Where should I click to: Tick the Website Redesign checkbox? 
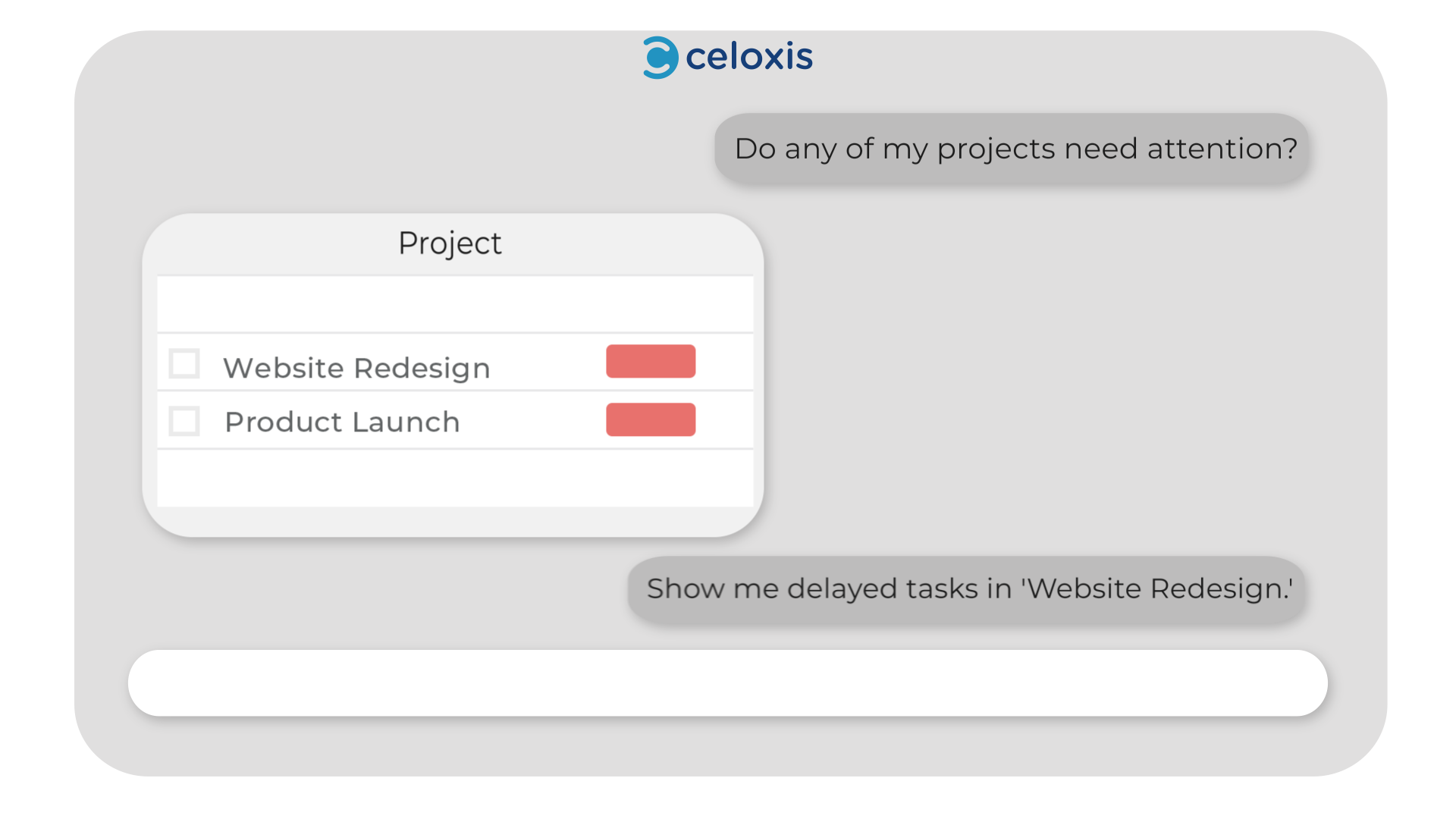tap(184, 363)
